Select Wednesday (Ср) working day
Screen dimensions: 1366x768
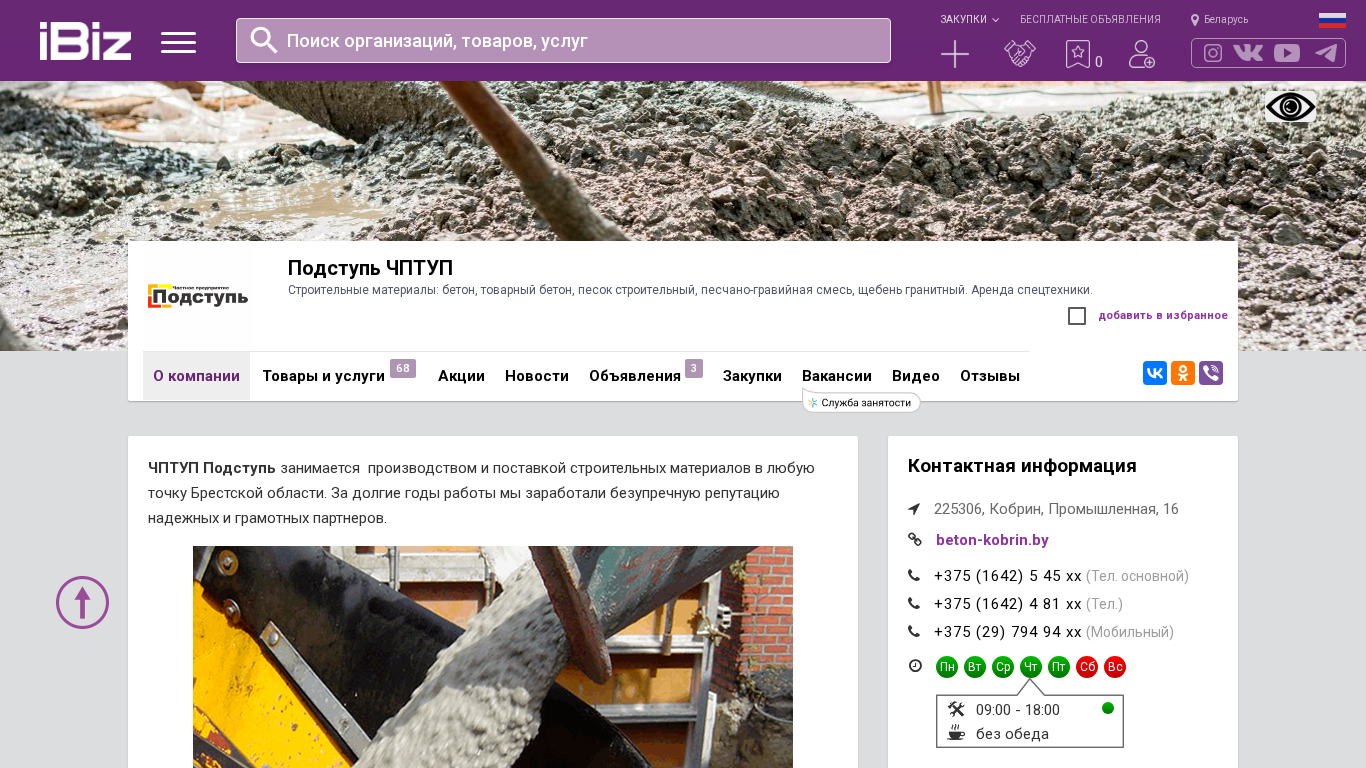[1003, 667]
